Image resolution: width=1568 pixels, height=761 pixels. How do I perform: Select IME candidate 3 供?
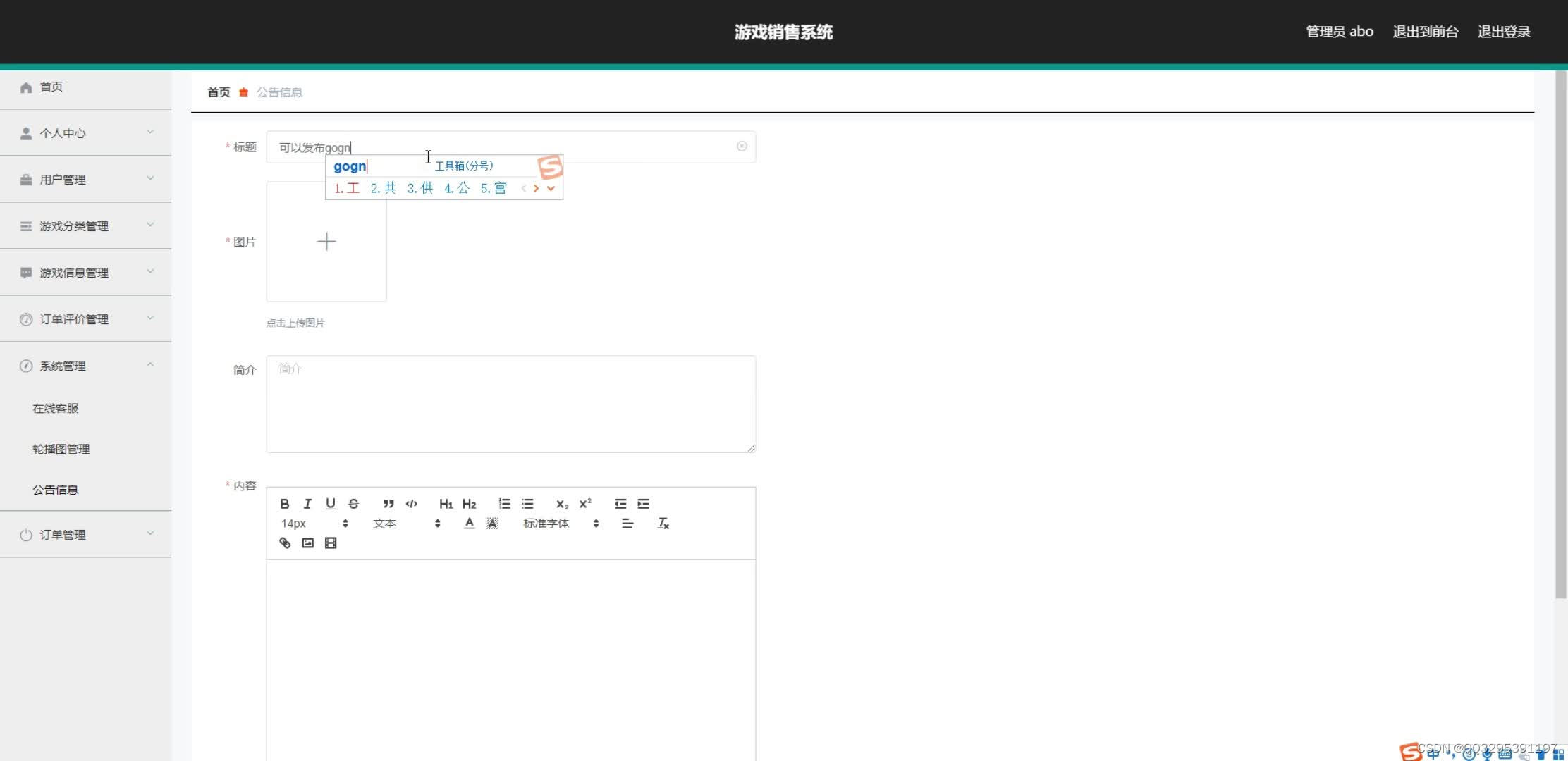[420, 188]
